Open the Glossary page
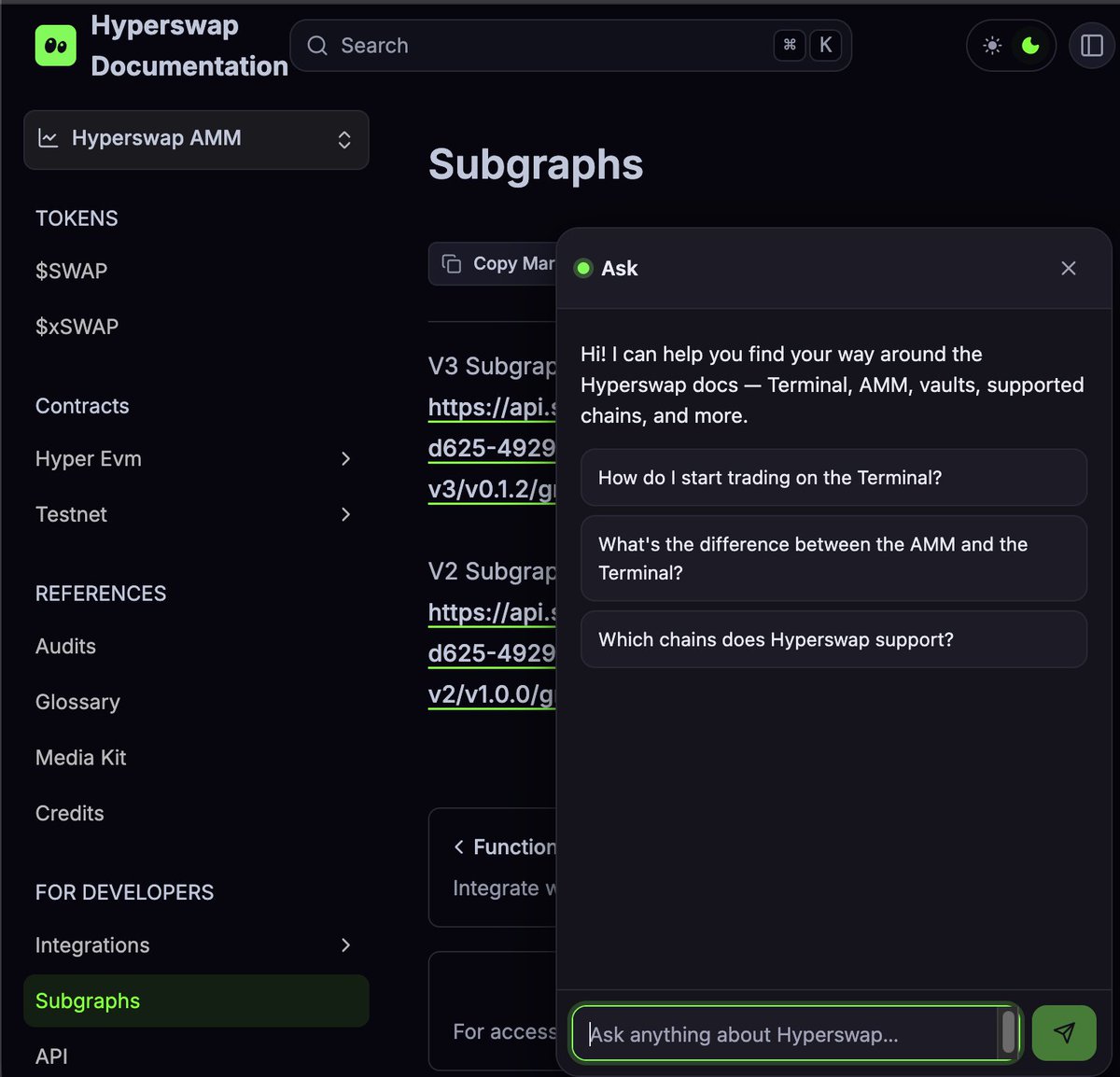This screenshot has height=1077, width=1120. click(x=77, y=702)
